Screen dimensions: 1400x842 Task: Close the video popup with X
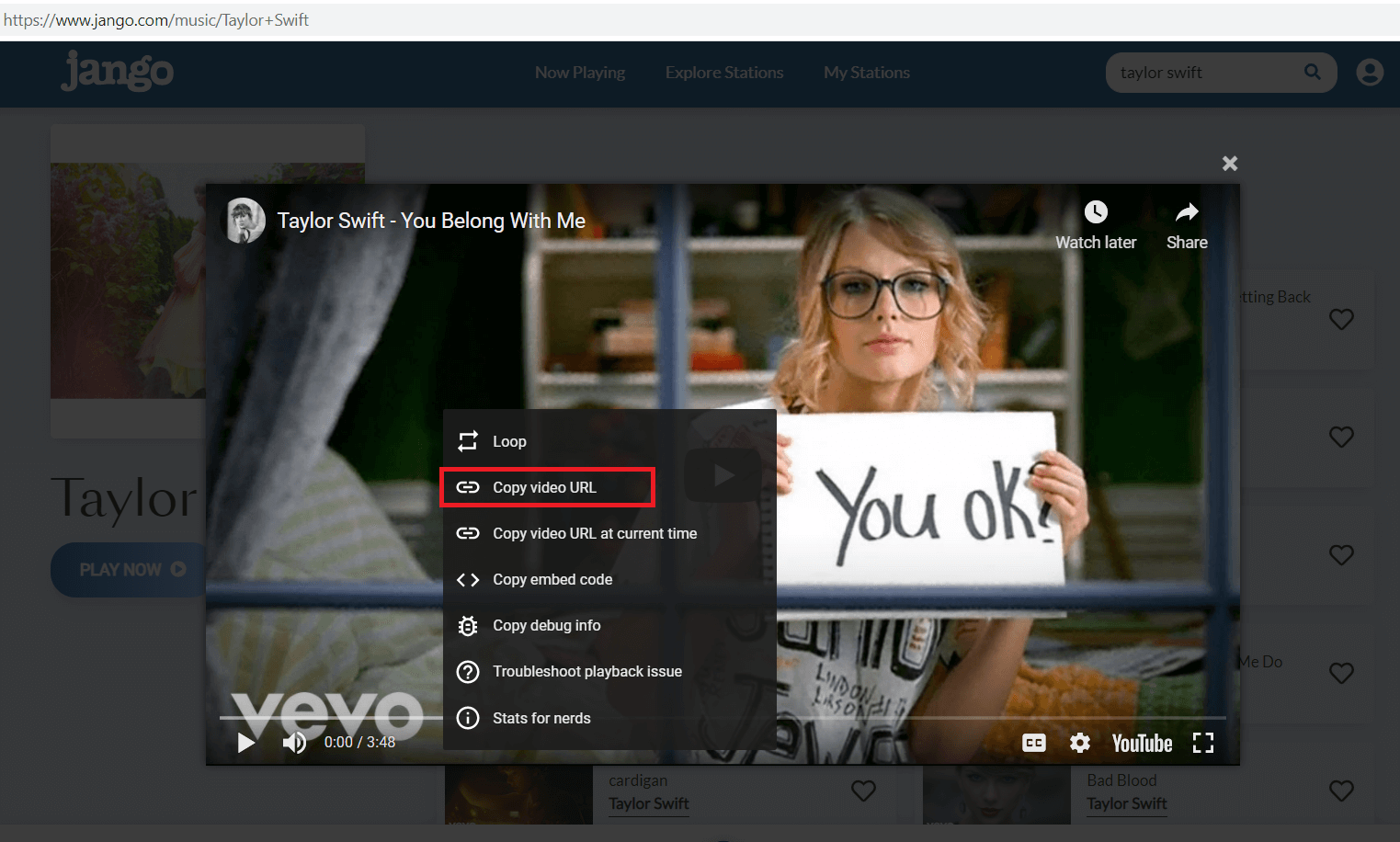pos(1230,164)
